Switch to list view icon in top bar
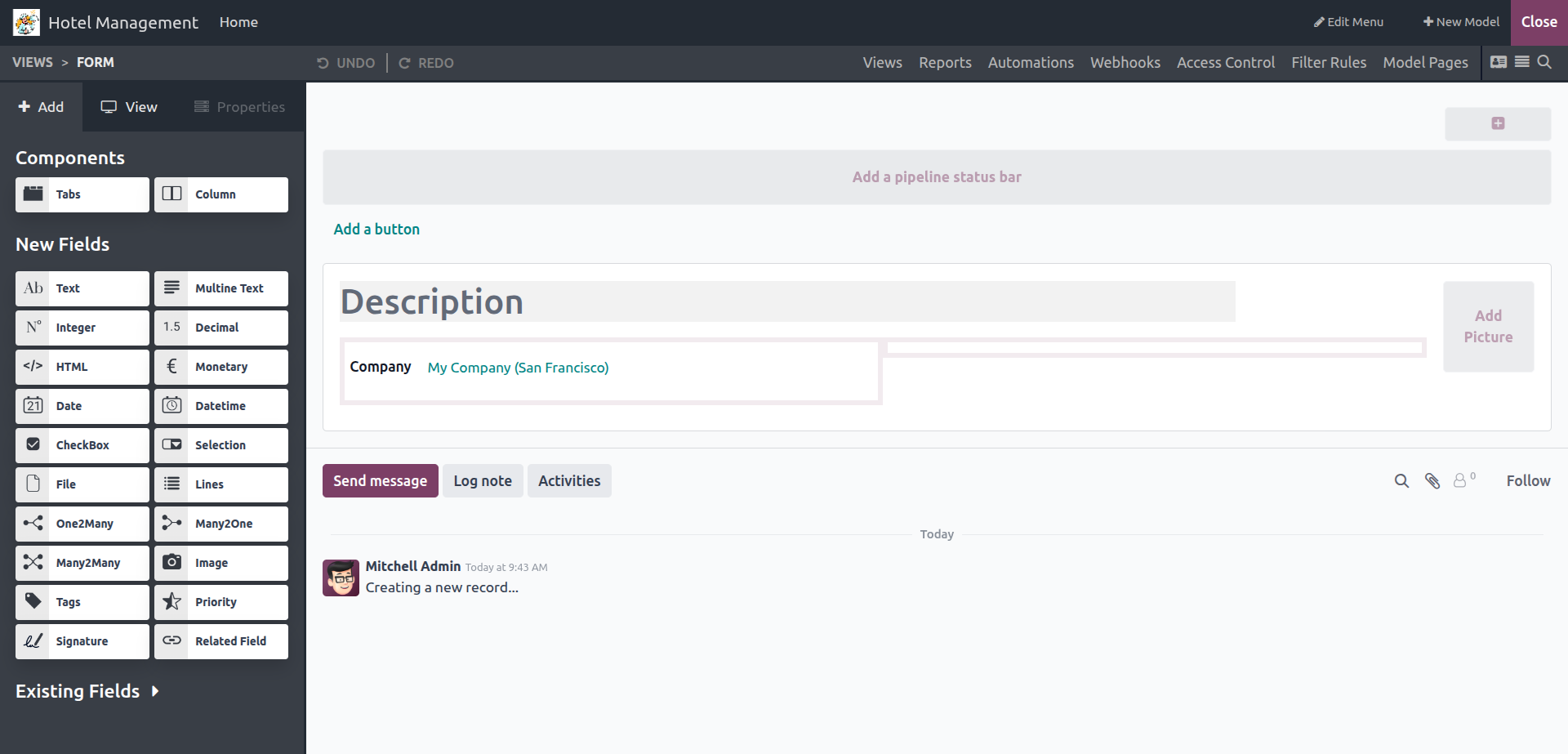This screenshot has height=754, width=1568. coord(1522,62)
